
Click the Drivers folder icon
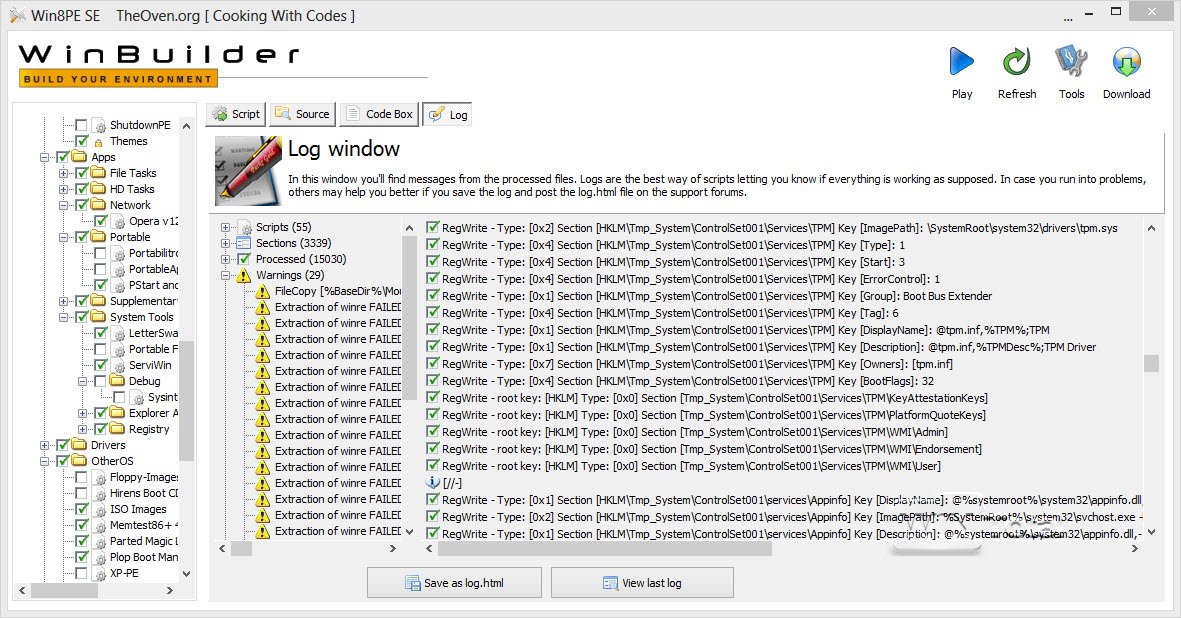tap(79, 444)
